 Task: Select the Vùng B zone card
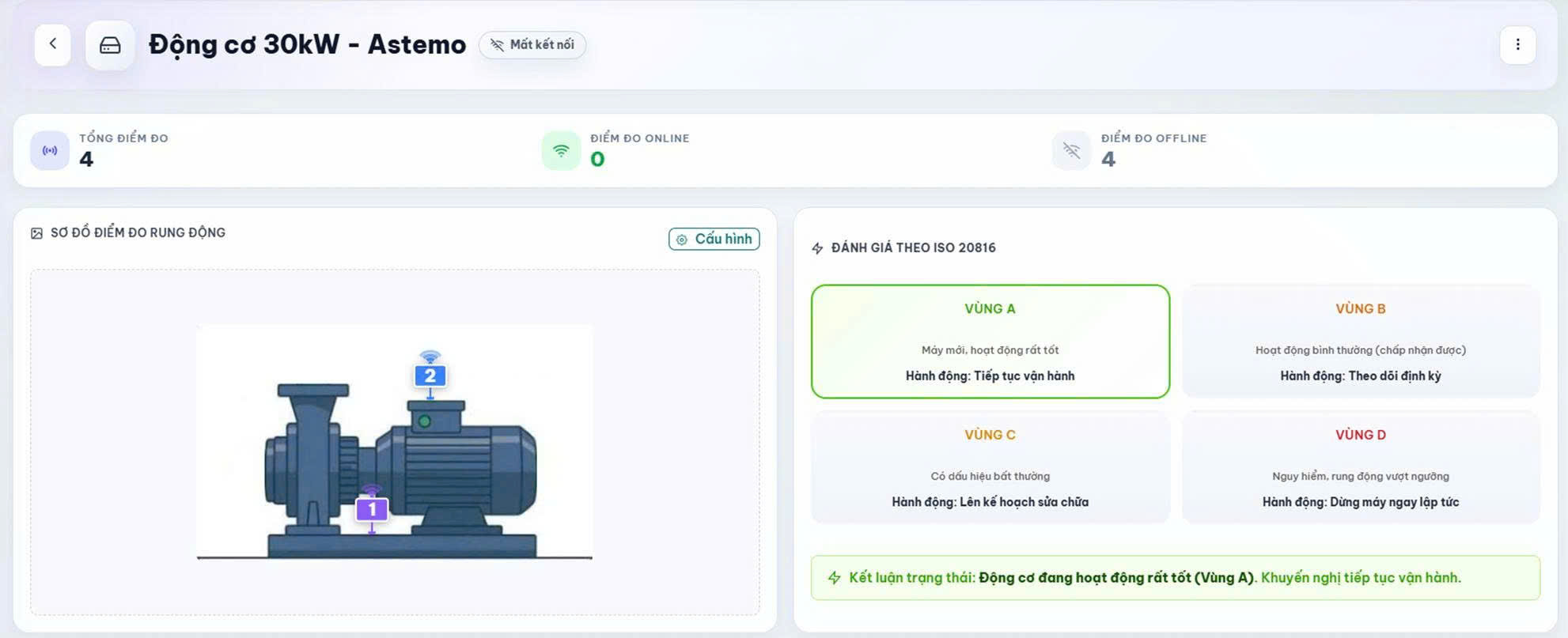[1360, 342]
